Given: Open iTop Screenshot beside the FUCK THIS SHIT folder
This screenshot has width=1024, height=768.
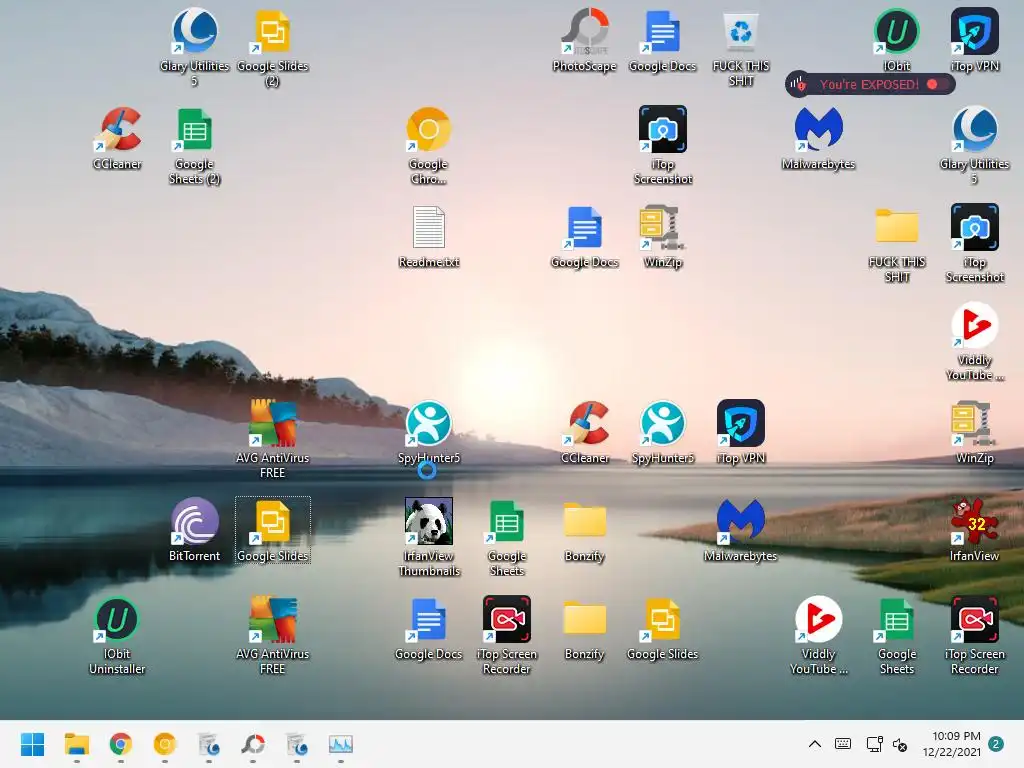Looking at the screenshot, I should coord(974,243).
